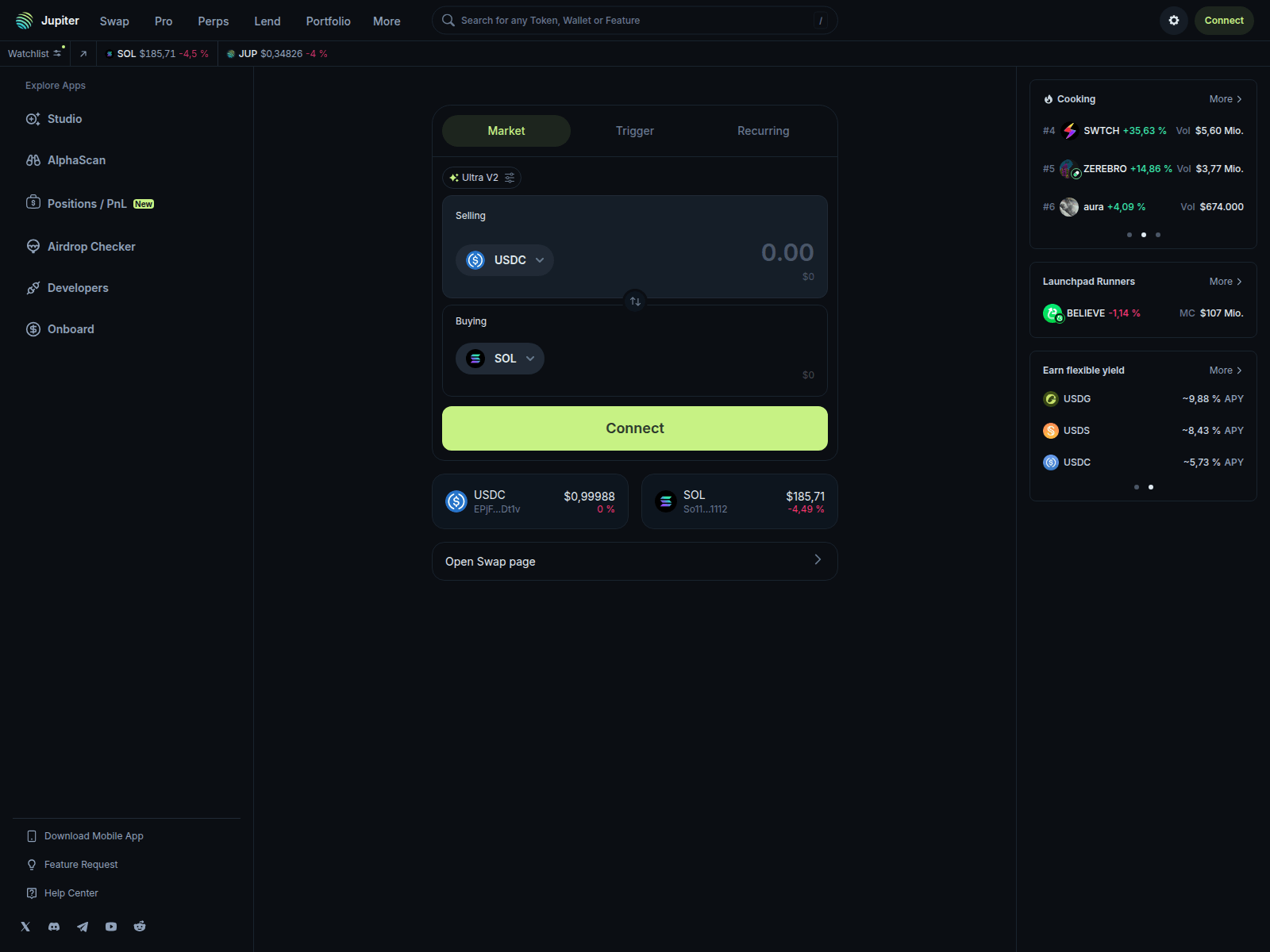Open Studio from Explore Apps
This screenshot has width=1270, height=952.
[x=54, y=119]
